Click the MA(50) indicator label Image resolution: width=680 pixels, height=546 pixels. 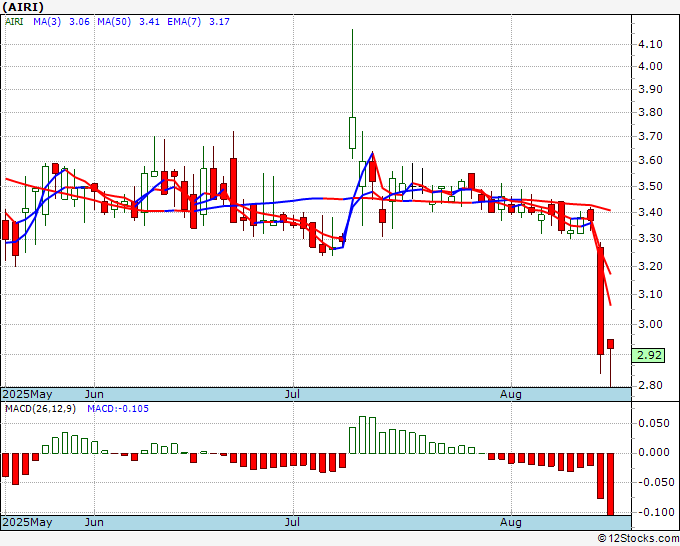pyautogui.click(x=114, y=22)
